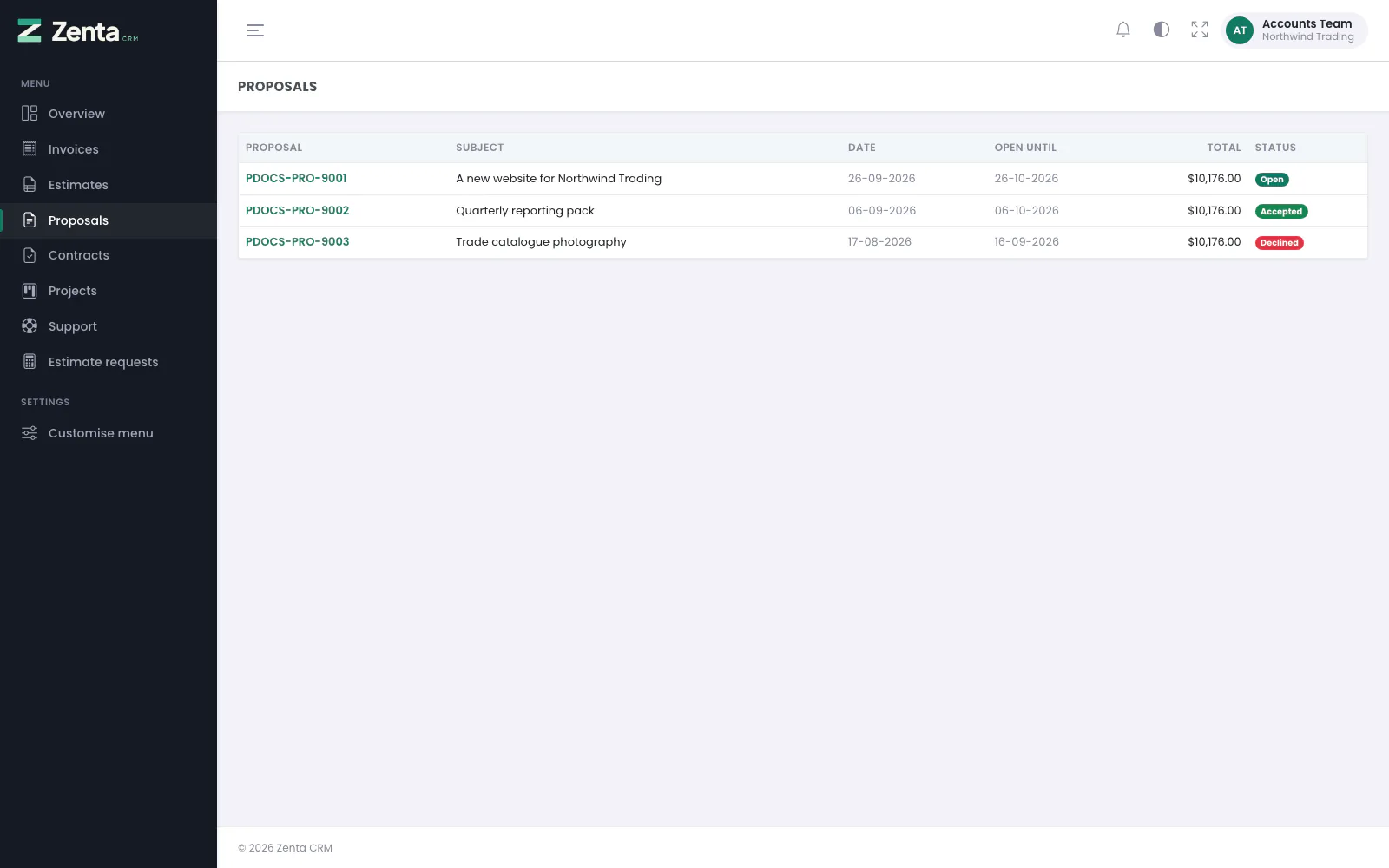The height and width of the screenshot is (868, 1389).
Task: Click the Open status badge
Action: (x=1272, y=180)
